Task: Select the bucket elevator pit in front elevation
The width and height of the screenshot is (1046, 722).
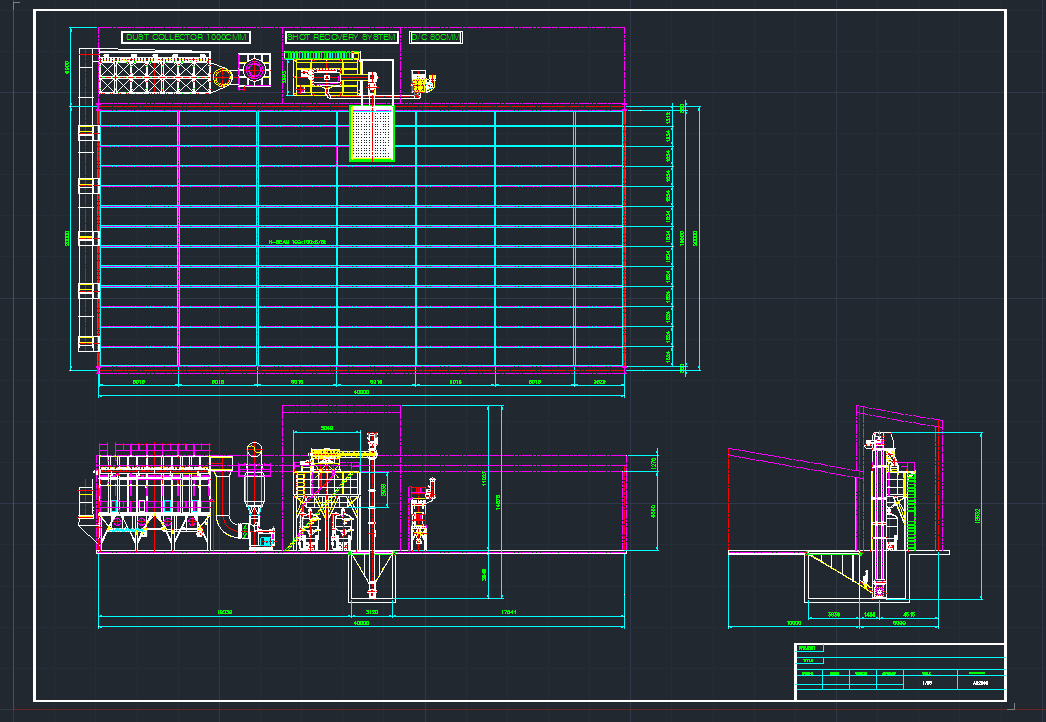Action: click(372, 577)
